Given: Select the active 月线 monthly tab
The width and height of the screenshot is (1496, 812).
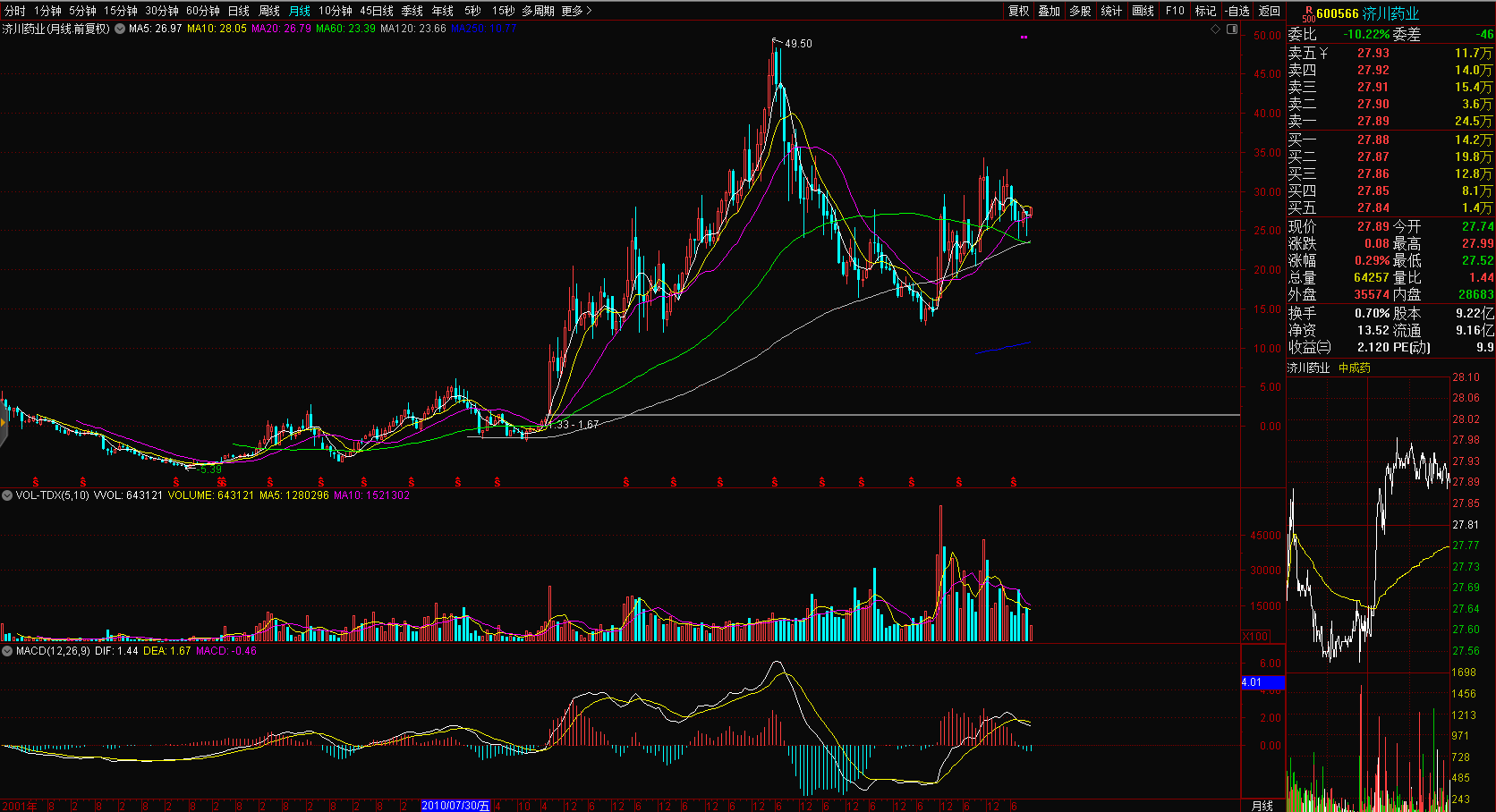Looking at the screenshot, I should (x=300, y=11).
